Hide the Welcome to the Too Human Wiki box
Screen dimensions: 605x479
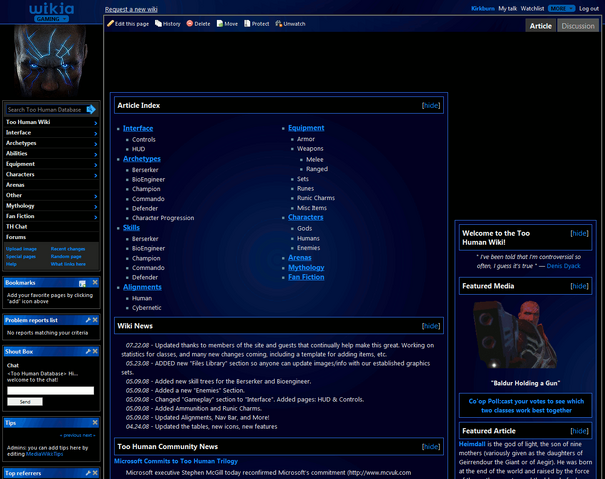coord(579,233)
